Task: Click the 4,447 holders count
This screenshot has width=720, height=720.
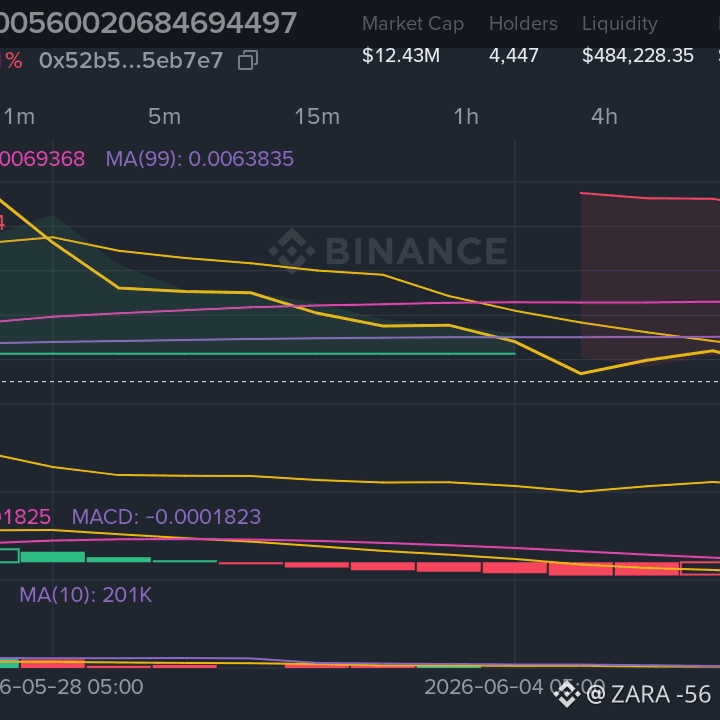Action: coord(513,56)
